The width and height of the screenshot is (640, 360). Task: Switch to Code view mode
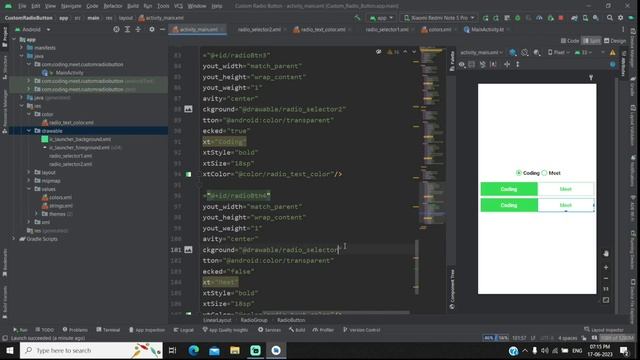570,40
